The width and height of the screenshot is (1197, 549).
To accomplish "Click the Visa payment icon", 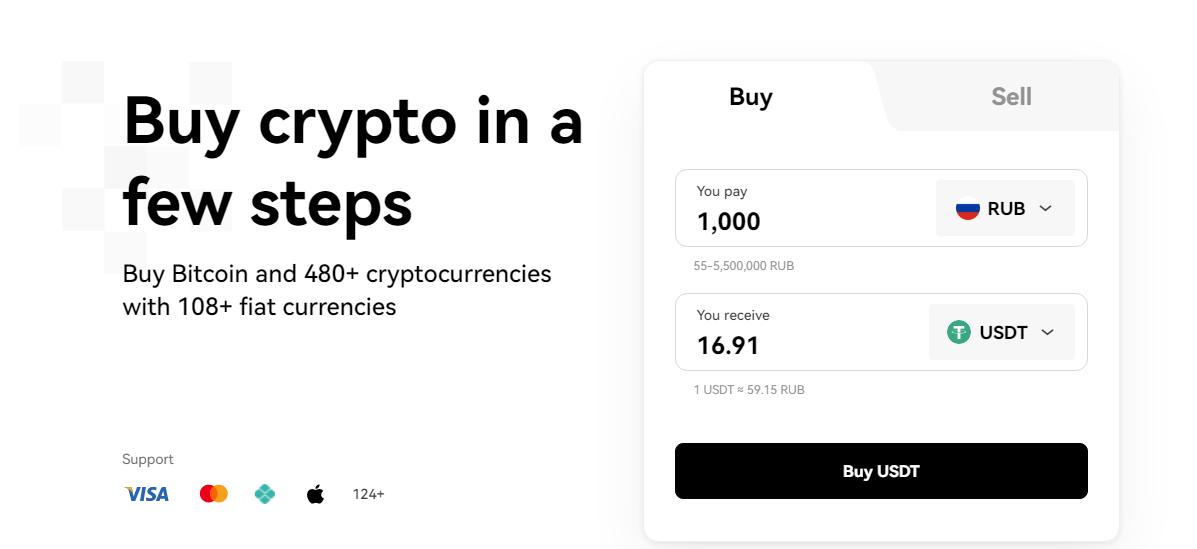I will point(147,494).
